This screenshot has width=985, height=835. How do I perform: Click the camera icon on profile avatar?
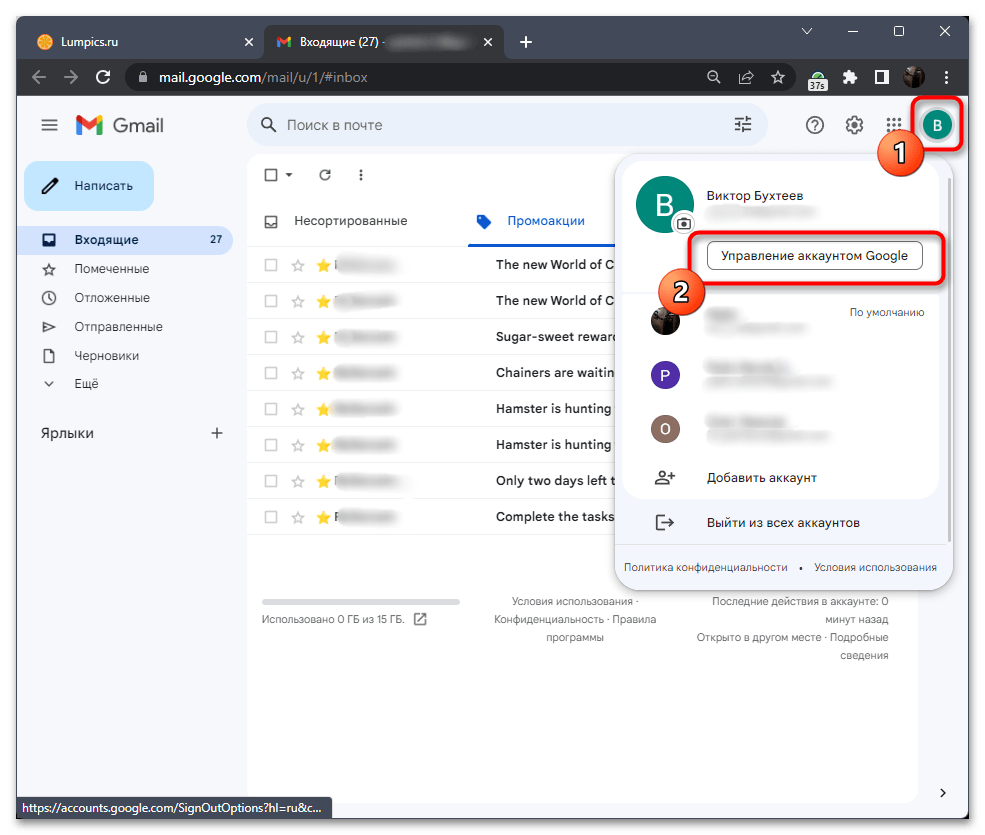(684, 223)
